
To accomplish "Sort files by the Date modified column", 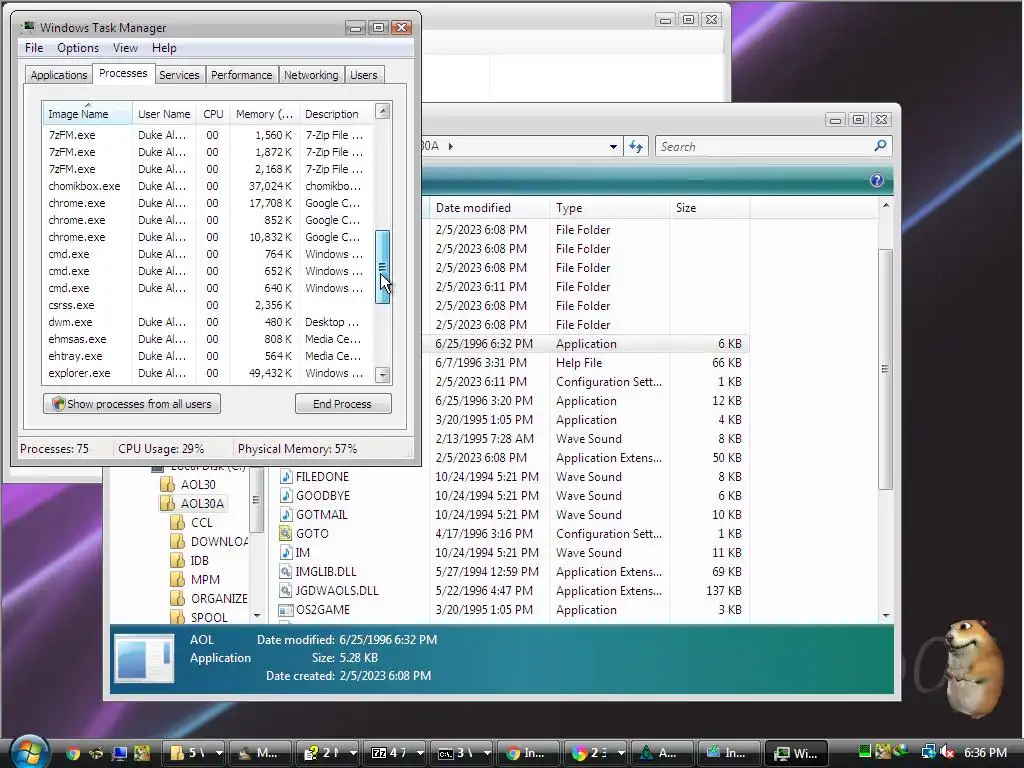I will pos(488,208).
